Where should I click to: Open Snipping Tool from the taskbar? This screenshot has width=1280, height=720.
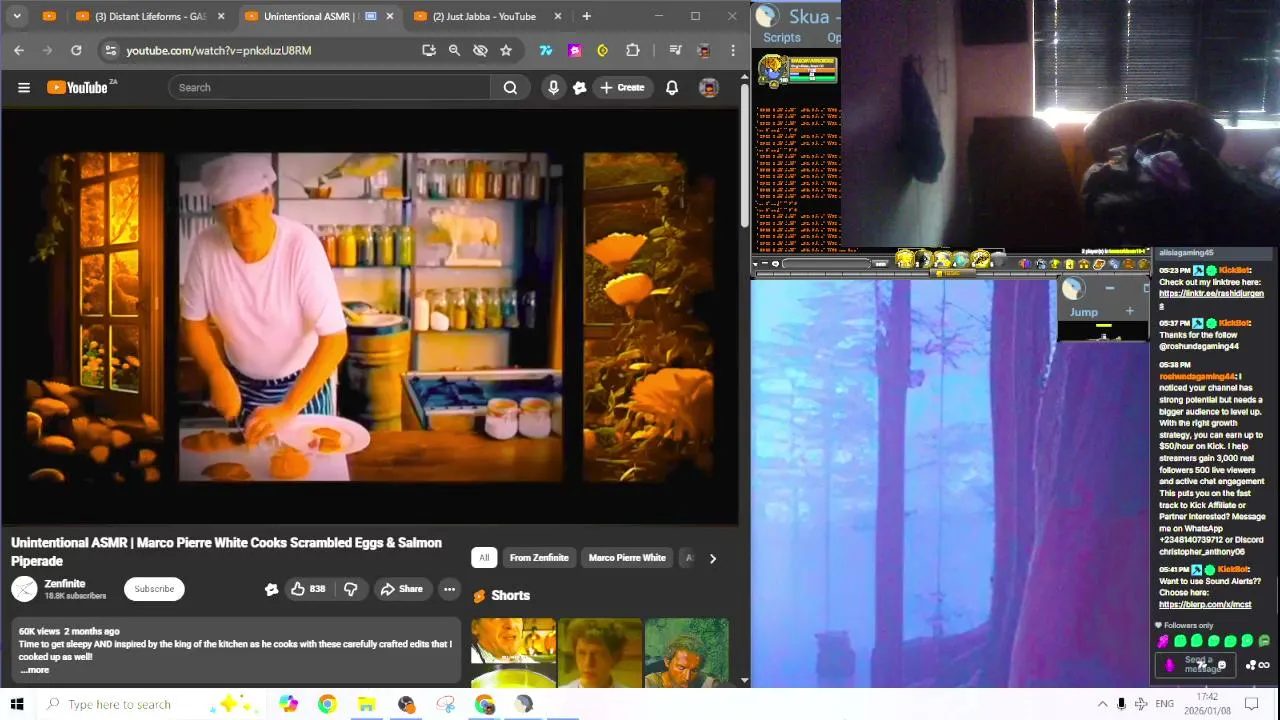click(x=445, y=704)
